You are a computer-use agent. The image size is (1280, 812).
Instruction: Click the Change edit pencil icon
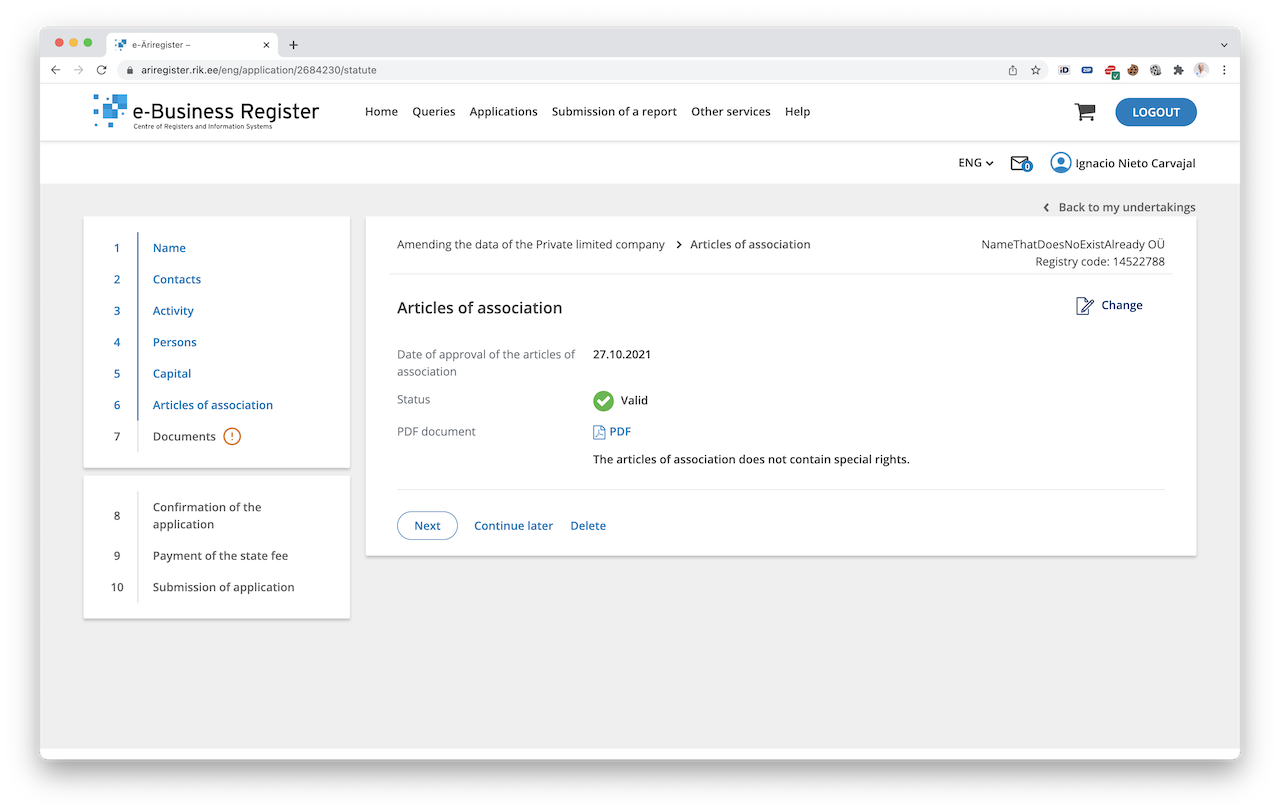click(1085, 306)
